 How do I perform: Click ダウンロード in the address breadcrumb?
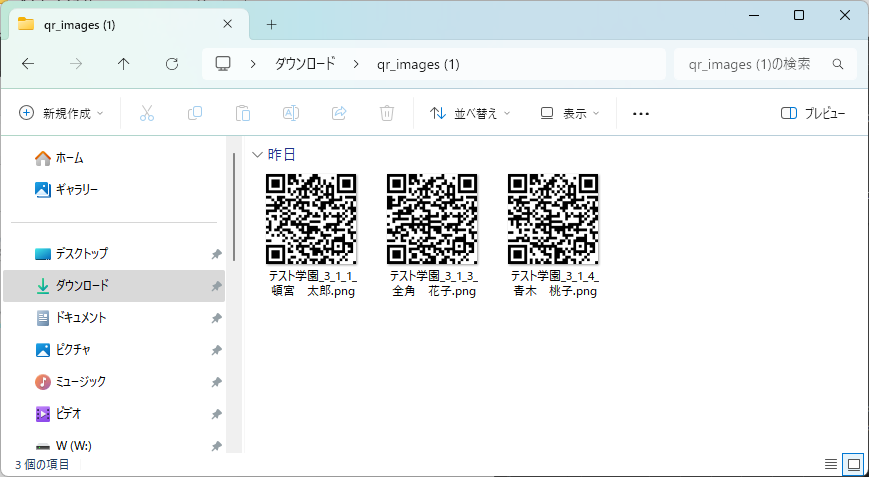(x=305, y=64)
